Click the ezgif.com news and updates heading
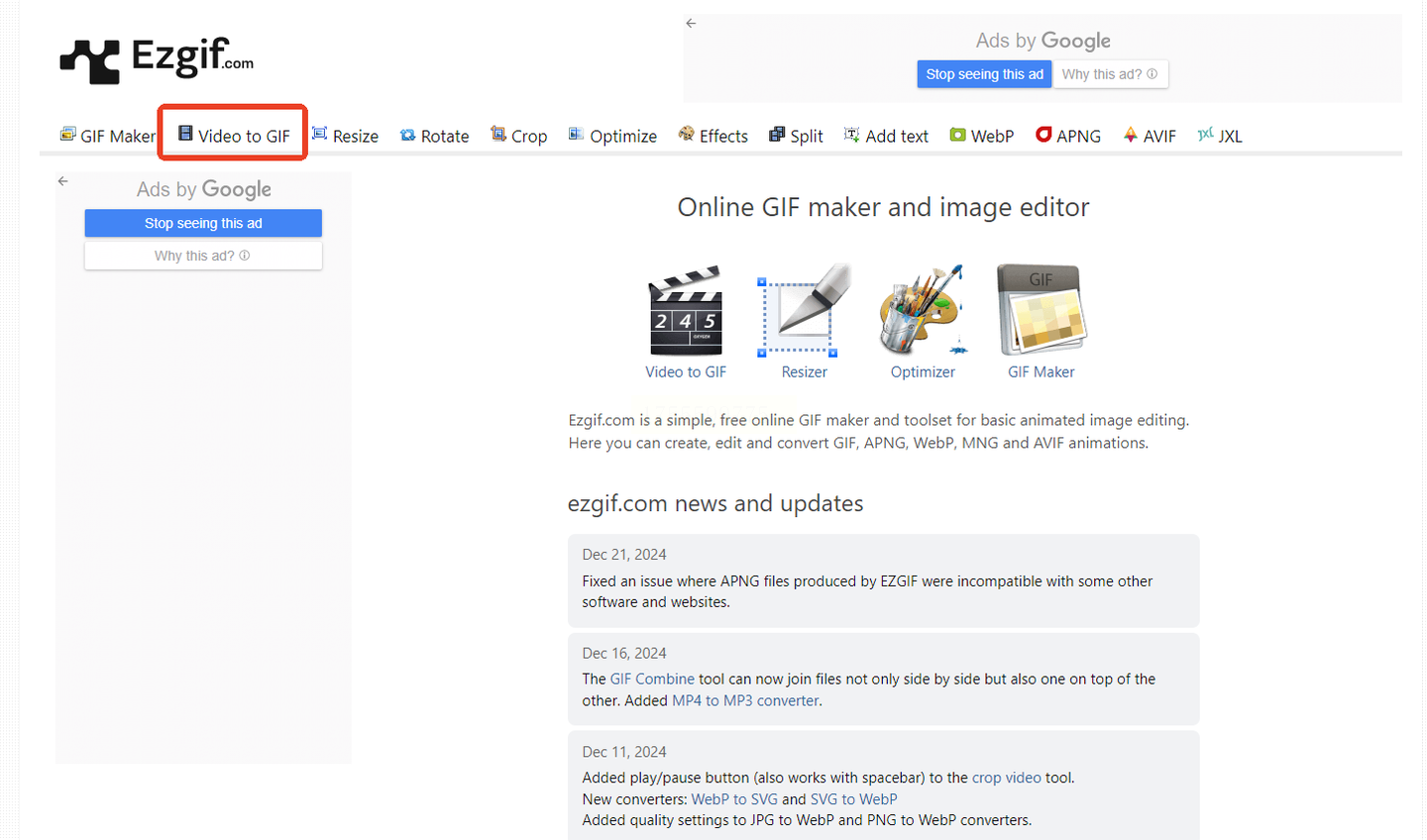 [715, 503]
